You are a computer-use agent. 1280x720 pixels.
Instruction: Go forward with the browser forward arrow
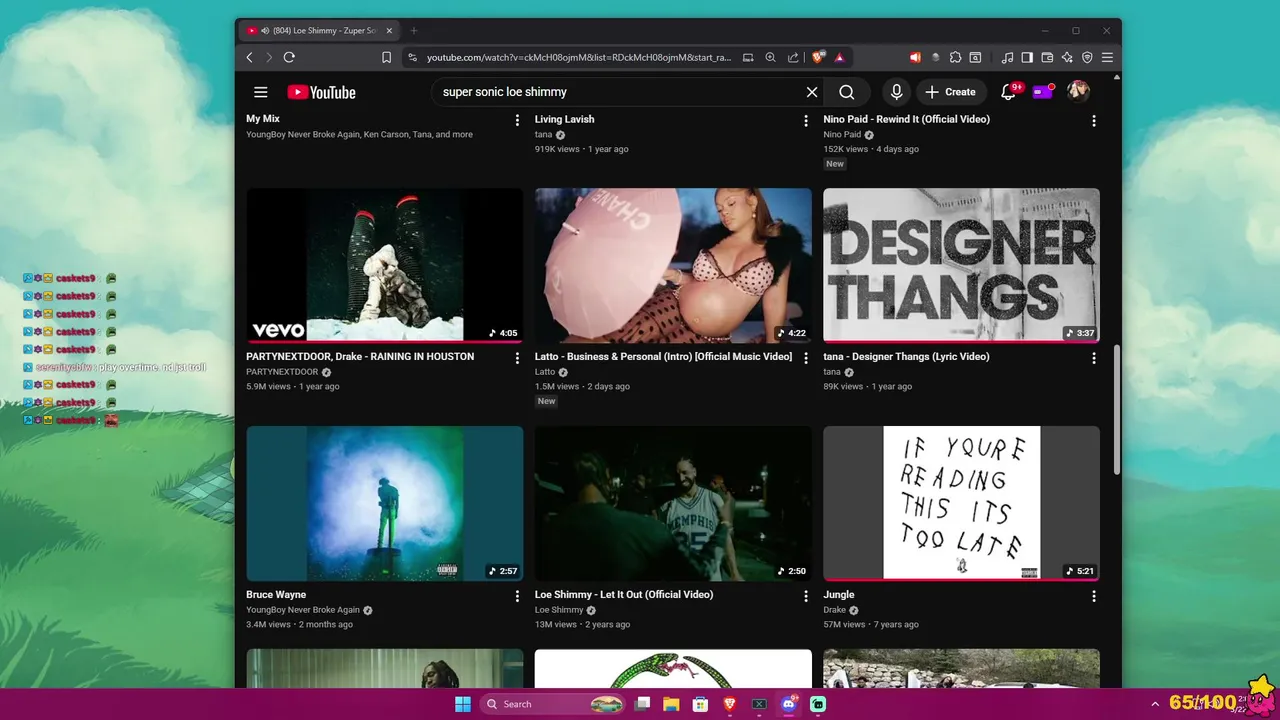[268, 58]
